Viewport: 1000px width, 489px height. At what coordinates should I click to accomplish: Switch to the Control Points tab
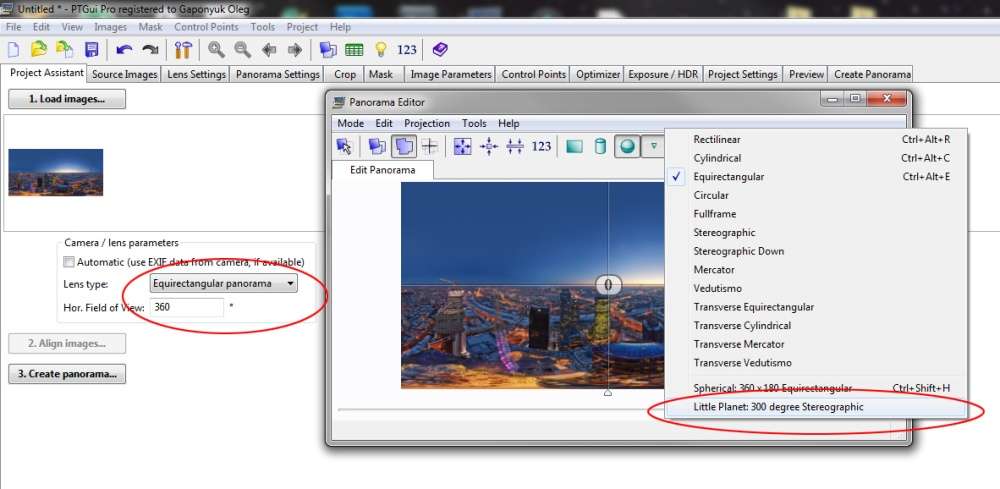click(533, 74)
